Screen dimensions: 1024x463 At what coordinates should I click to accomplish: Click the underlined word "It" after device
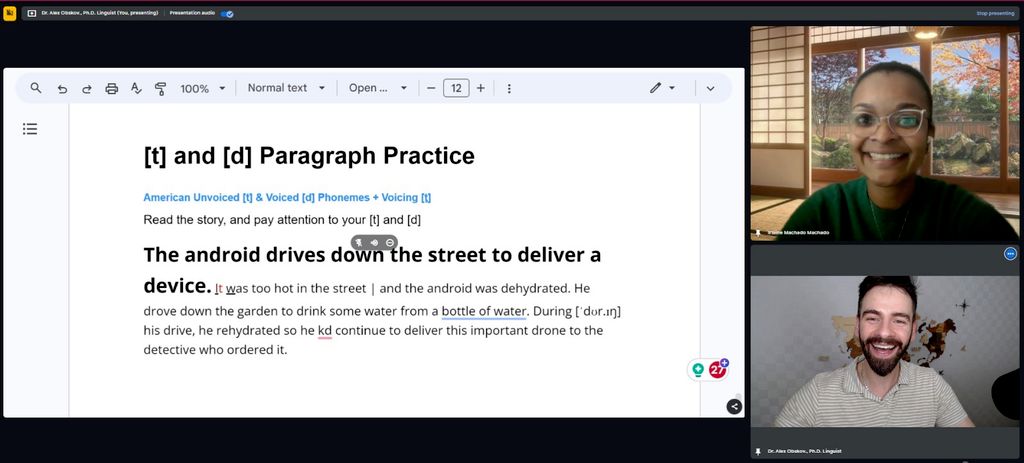219,288
